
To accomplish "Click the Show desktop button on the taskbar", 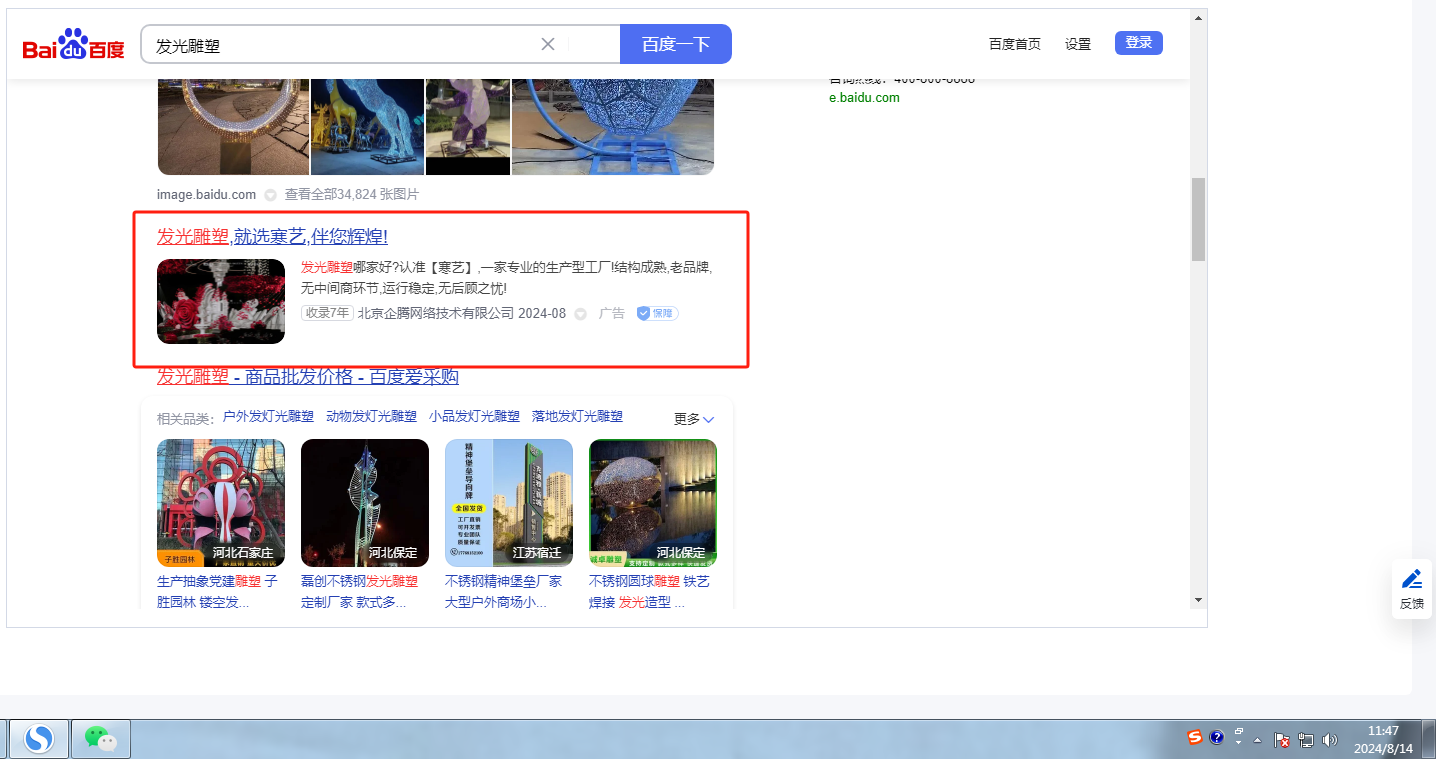I will [x=1428, y=739].
